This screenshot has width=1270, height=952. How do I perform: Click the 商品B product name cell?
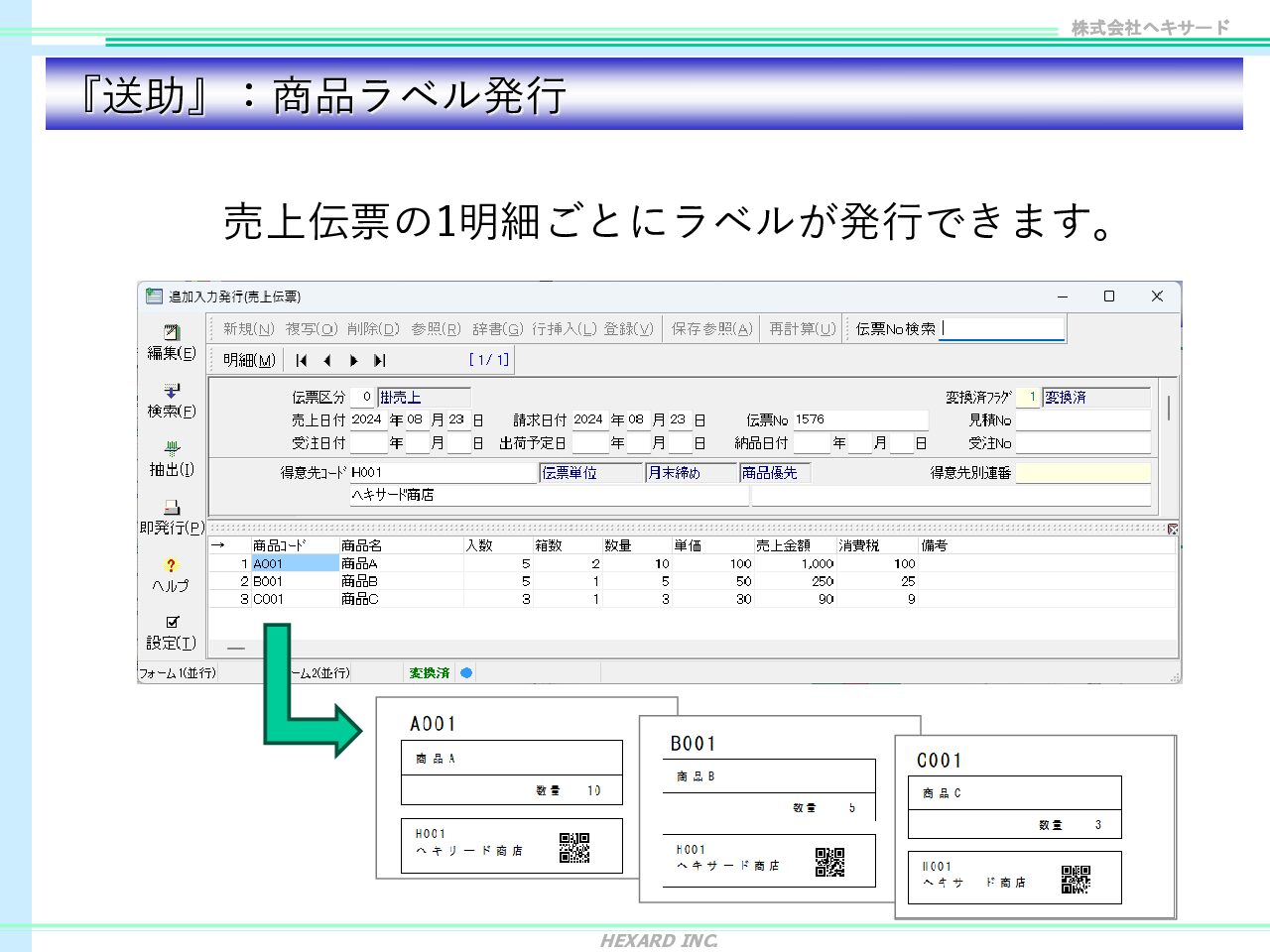401,581
